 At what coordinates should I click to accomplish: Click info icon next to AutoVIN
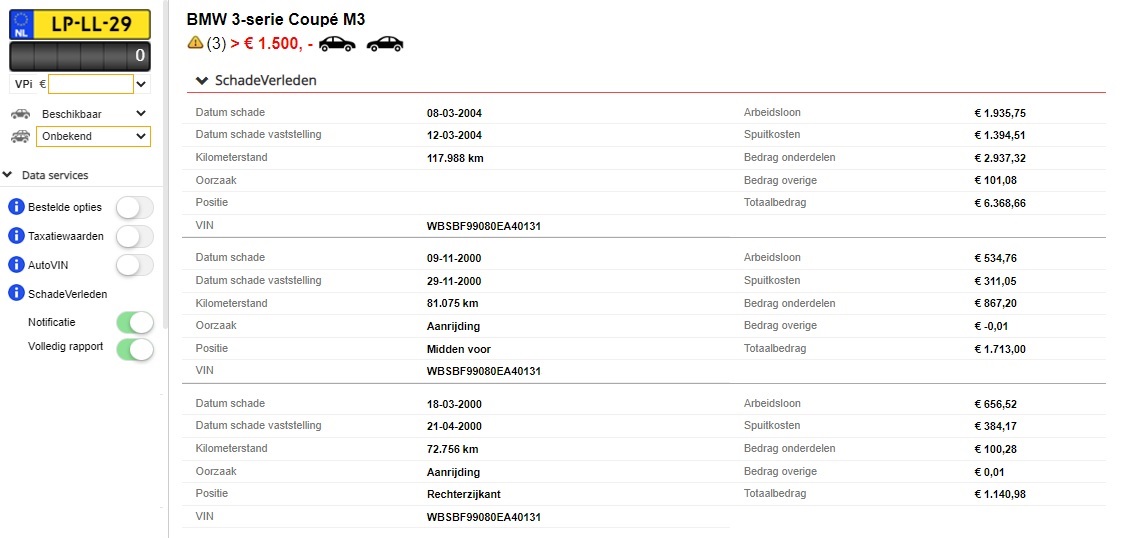click(x=16, y=265)
